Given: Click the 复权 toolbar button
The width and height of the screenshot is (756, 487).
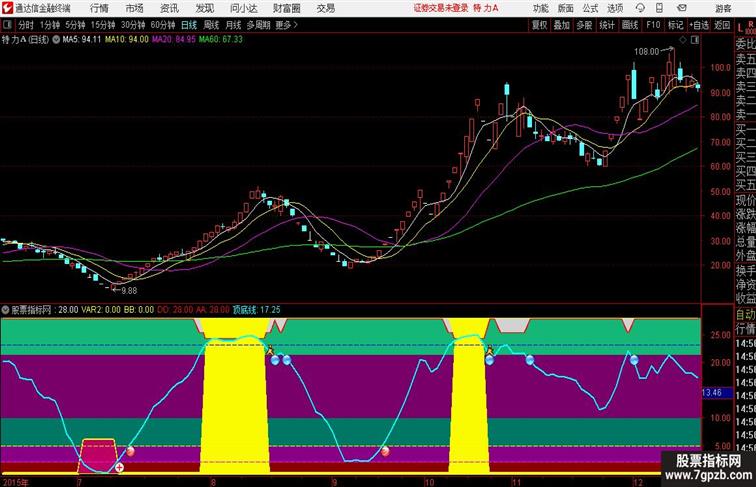Looking at the screenshot, I should [x=540, y=25].
